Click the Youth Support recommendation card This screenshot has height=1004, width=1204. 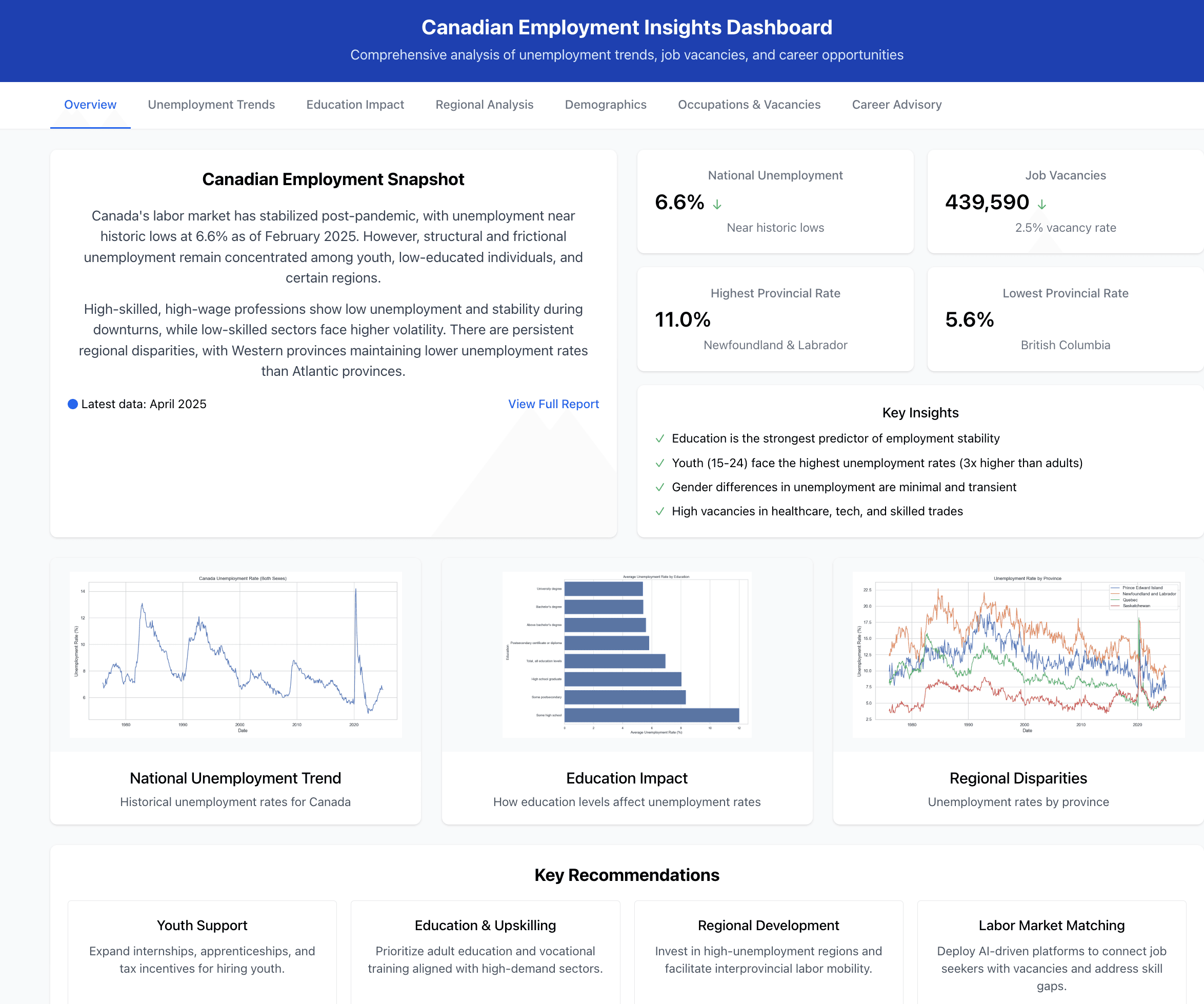(202, 952)
